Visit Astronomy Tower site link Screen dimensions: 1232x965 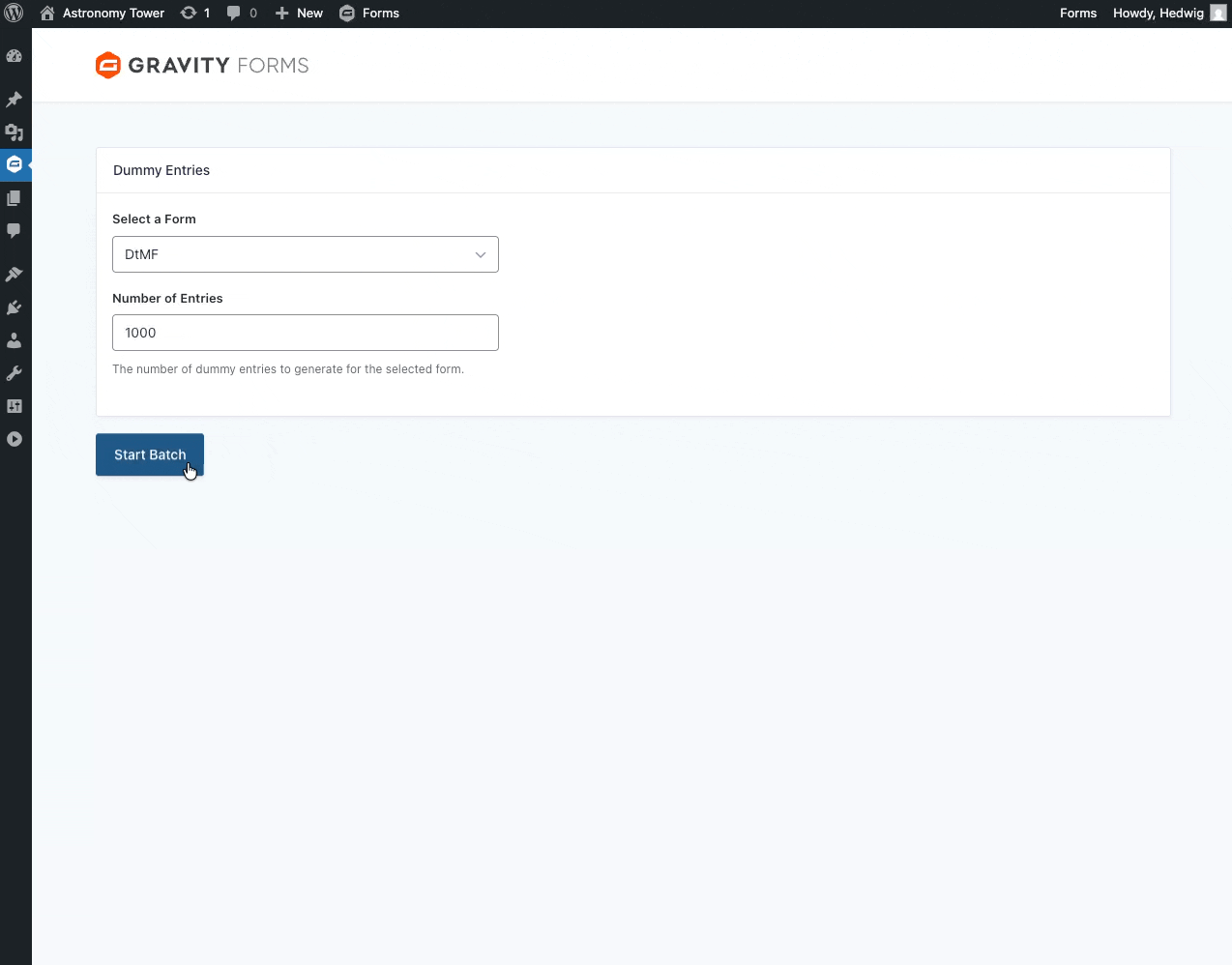[103, 14]
